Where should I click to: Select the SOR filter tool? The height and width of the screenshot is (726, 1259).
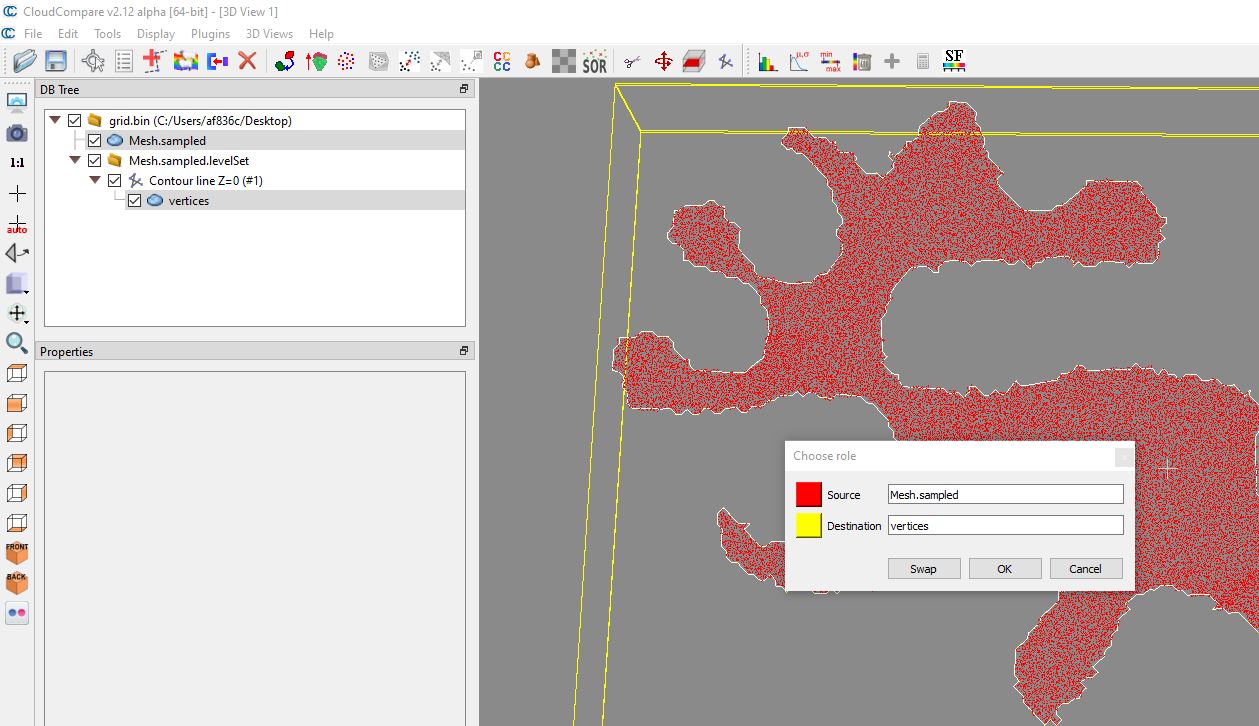[594, 62]
